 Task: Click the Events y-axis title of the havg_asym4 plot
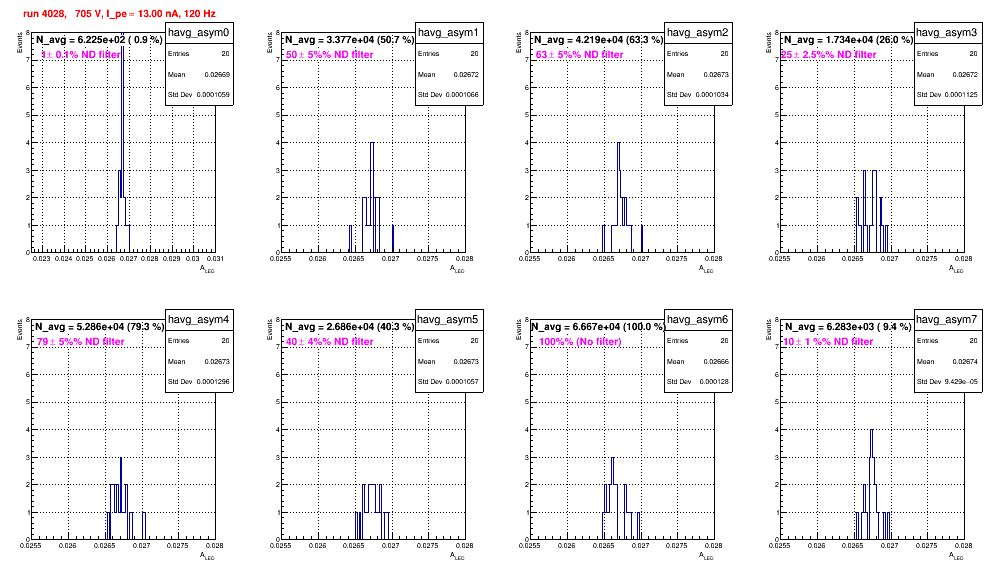[19, 330]
